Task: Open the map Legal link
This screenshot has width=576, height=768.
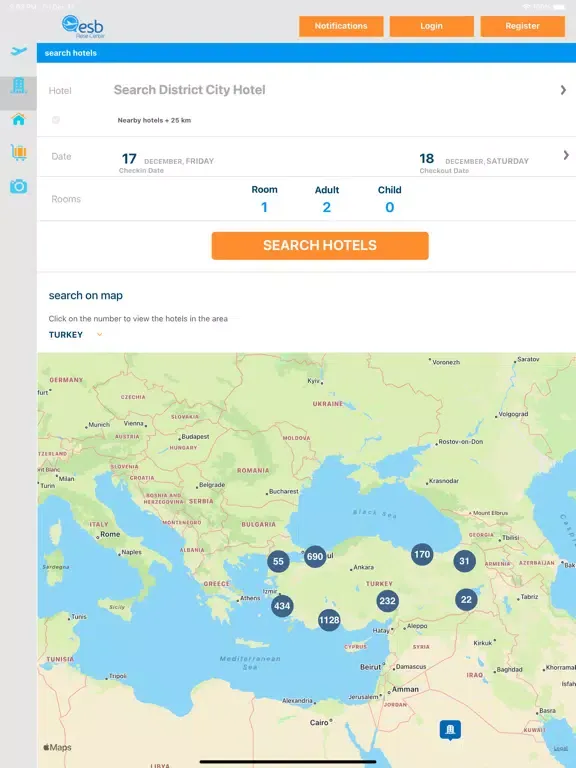Action: coord(561,748)
